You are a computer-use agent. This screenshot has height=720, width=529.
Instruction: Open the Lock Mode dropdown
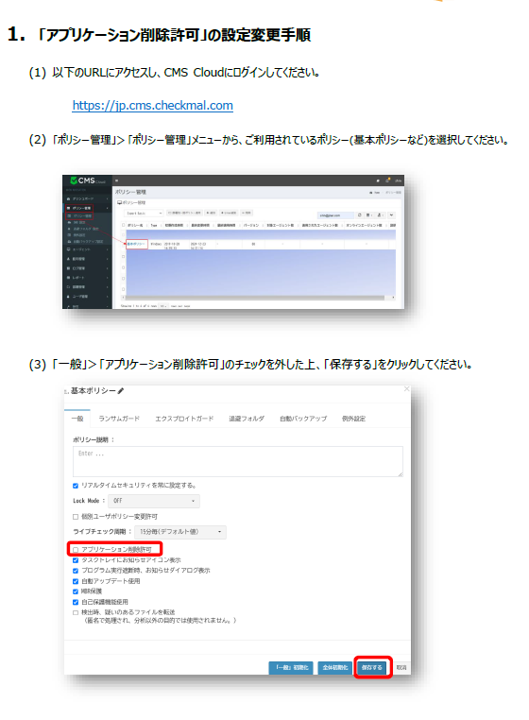(154, 501)
